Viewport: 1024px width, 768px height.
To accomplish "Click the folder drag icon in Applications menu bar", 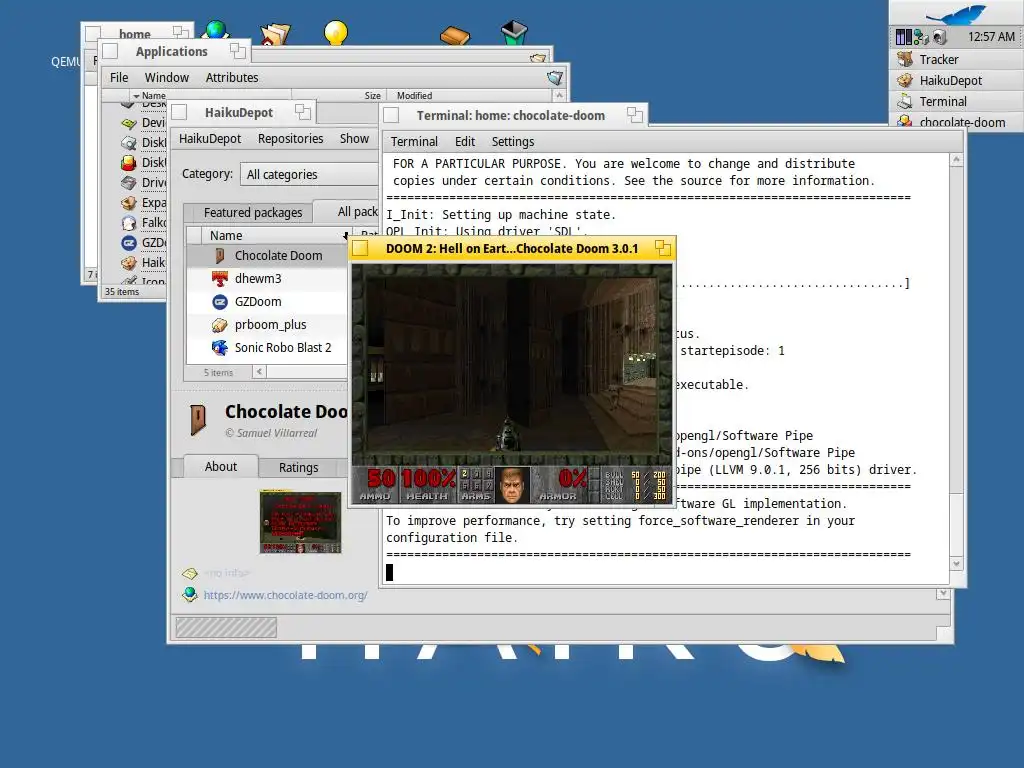I will [x=554, y=78].
